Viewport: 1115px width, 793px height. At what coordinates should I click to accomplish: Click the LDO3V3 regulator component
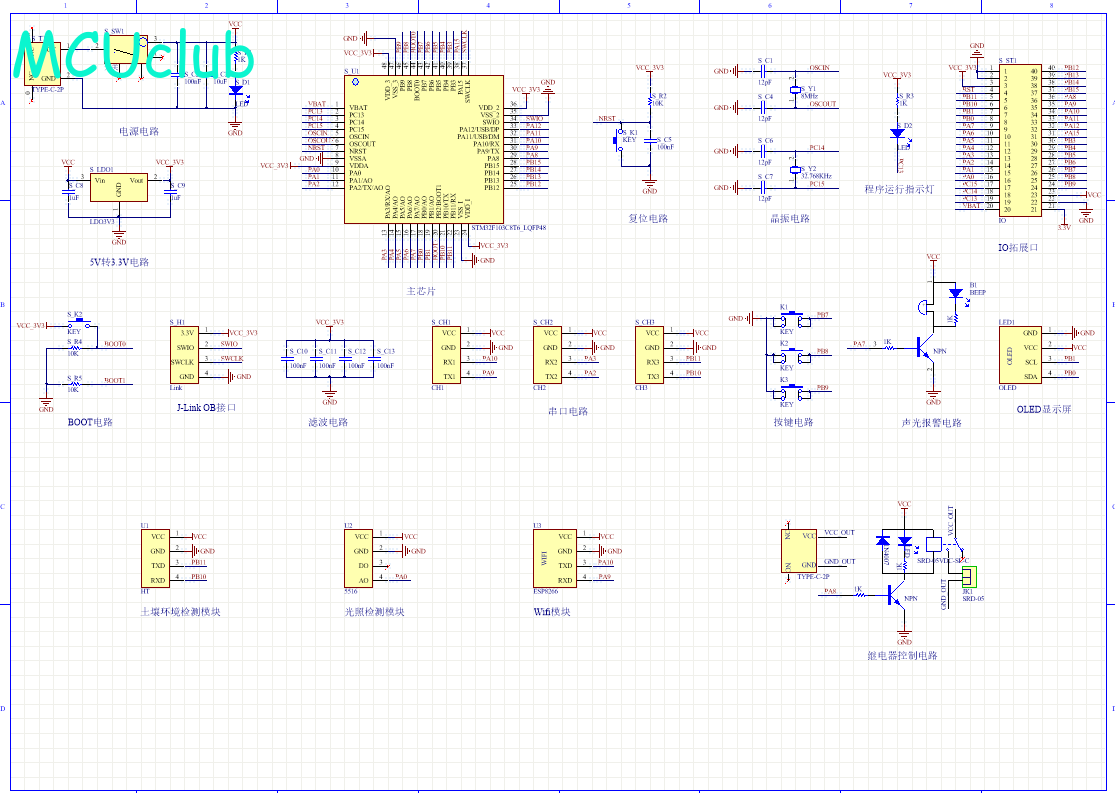[x=119, y=188]
